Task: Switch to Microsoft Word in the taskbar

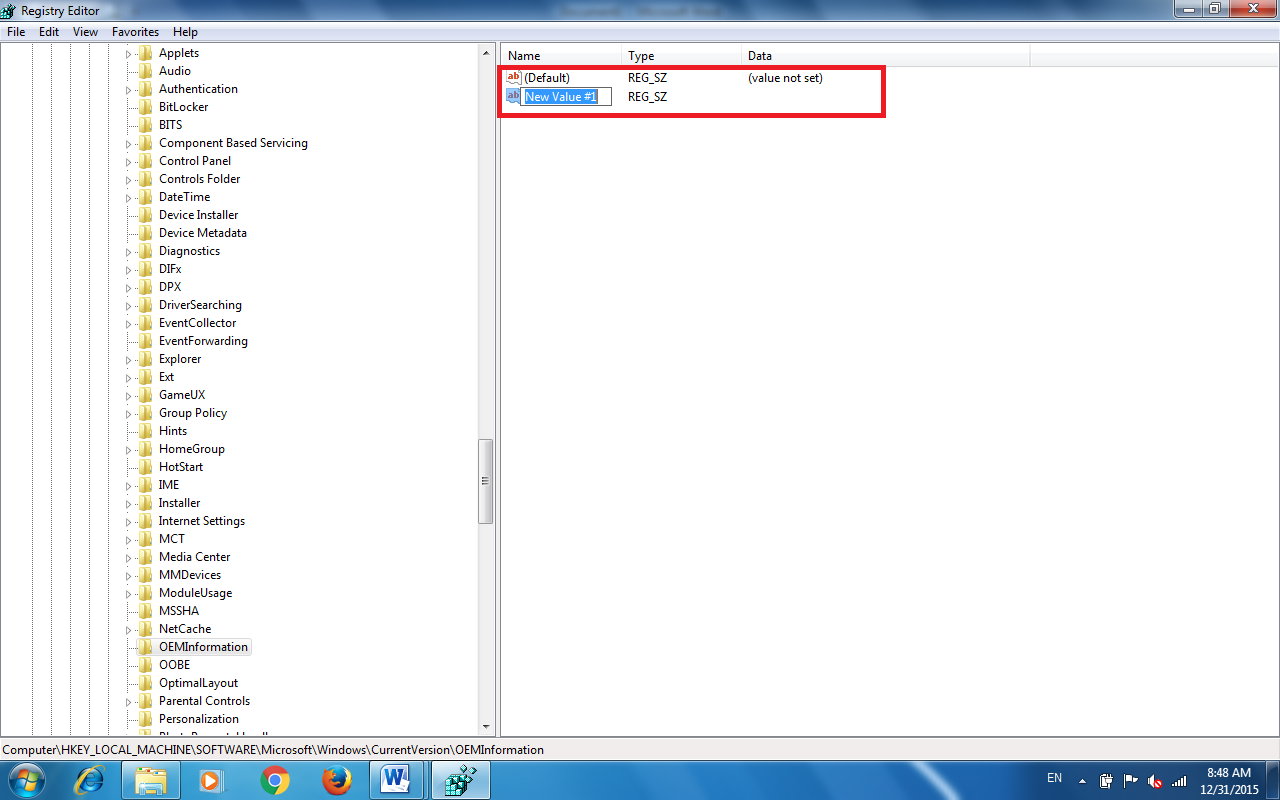Action: (x=398, y=779)
